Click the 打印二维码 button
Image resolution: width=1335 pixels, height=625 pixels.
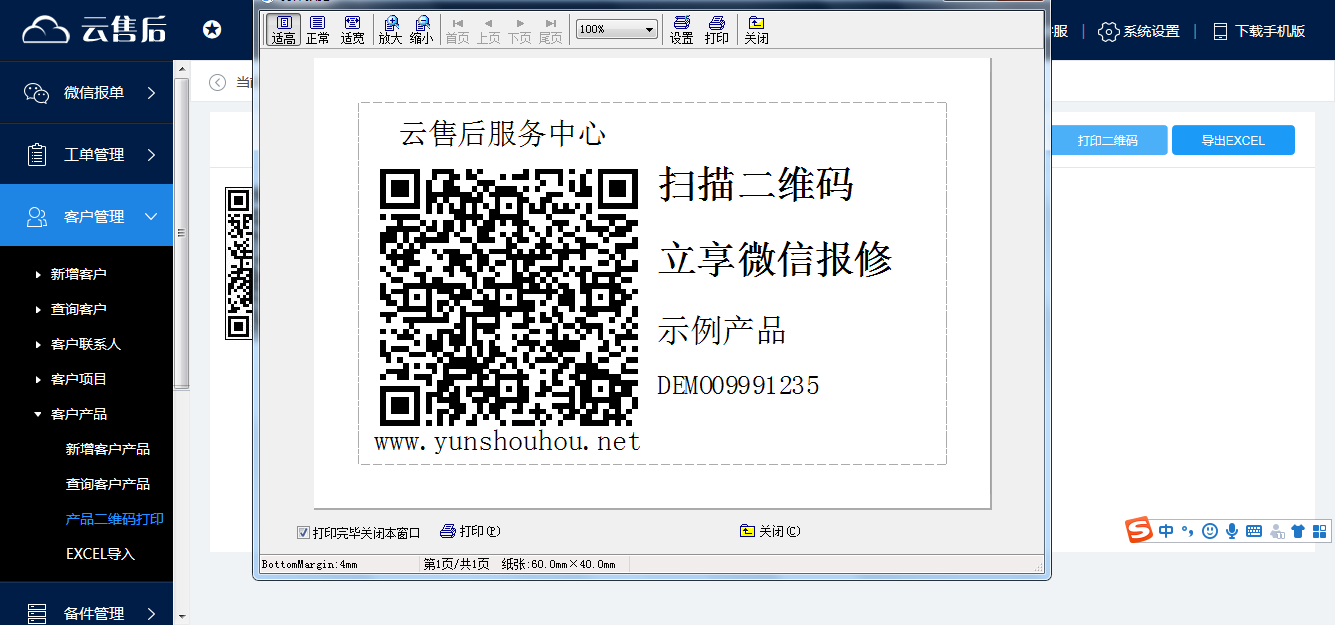tap(1108, 140)
